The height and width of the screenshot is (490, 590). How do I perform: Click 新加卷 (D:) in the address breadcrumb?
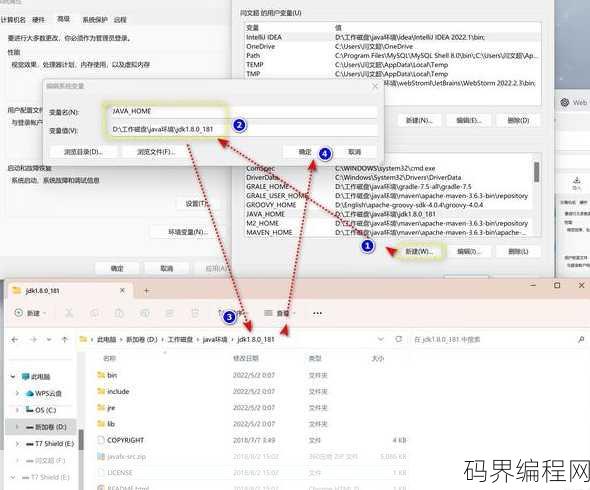tap(141, 339)
